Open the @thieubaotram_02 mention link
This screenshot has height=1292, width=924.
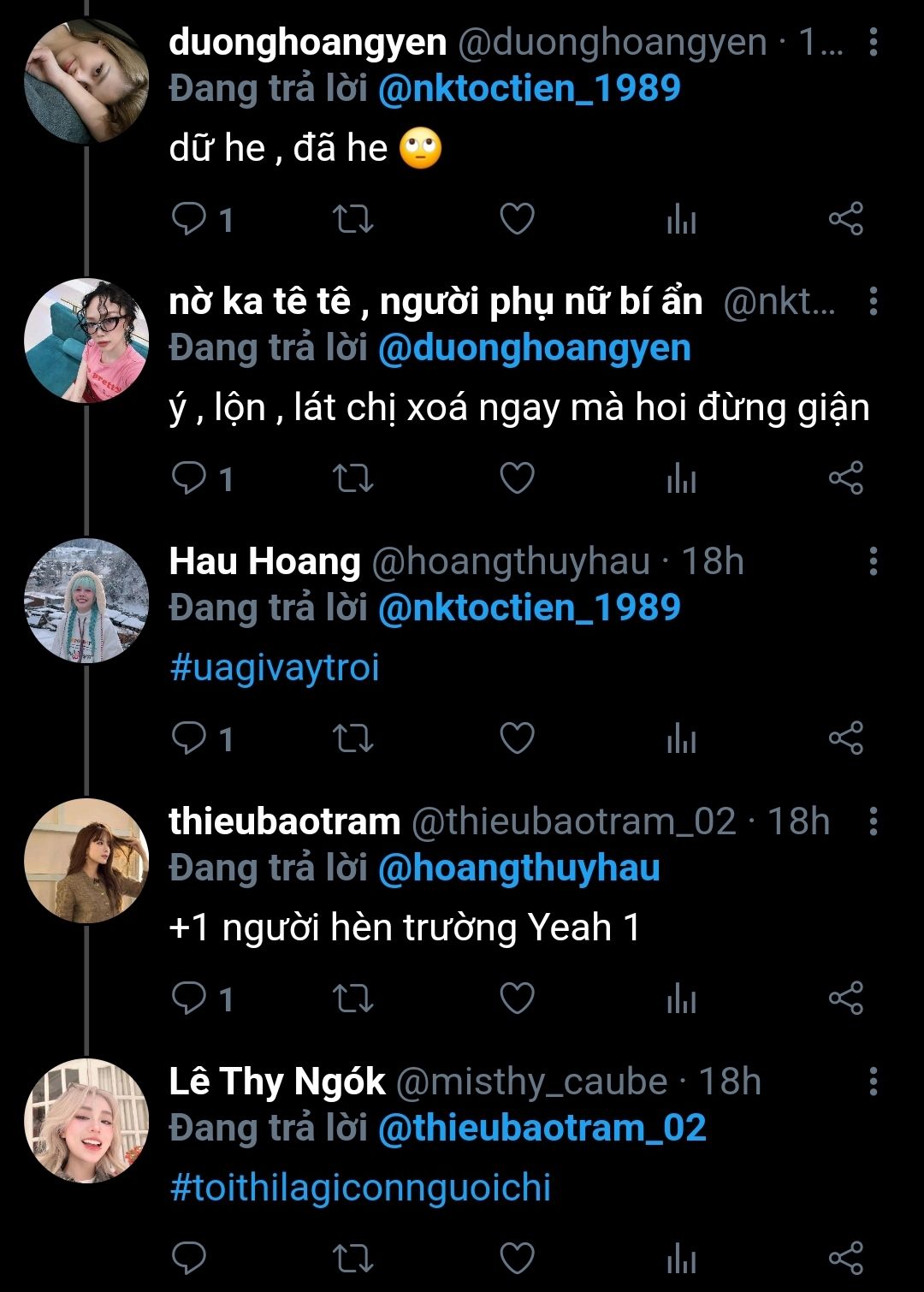542,1128
